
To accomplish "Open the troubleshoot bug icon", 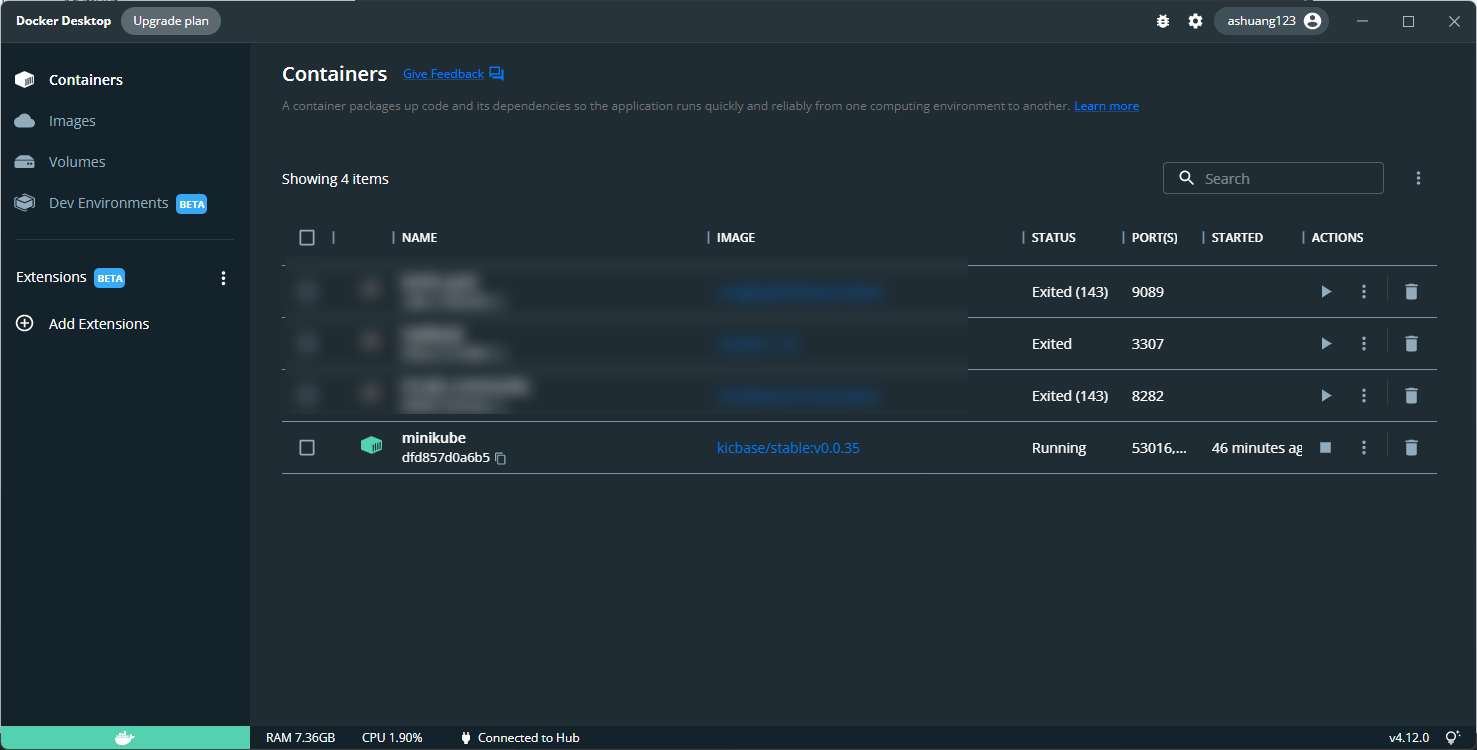I will [1162, 21].
